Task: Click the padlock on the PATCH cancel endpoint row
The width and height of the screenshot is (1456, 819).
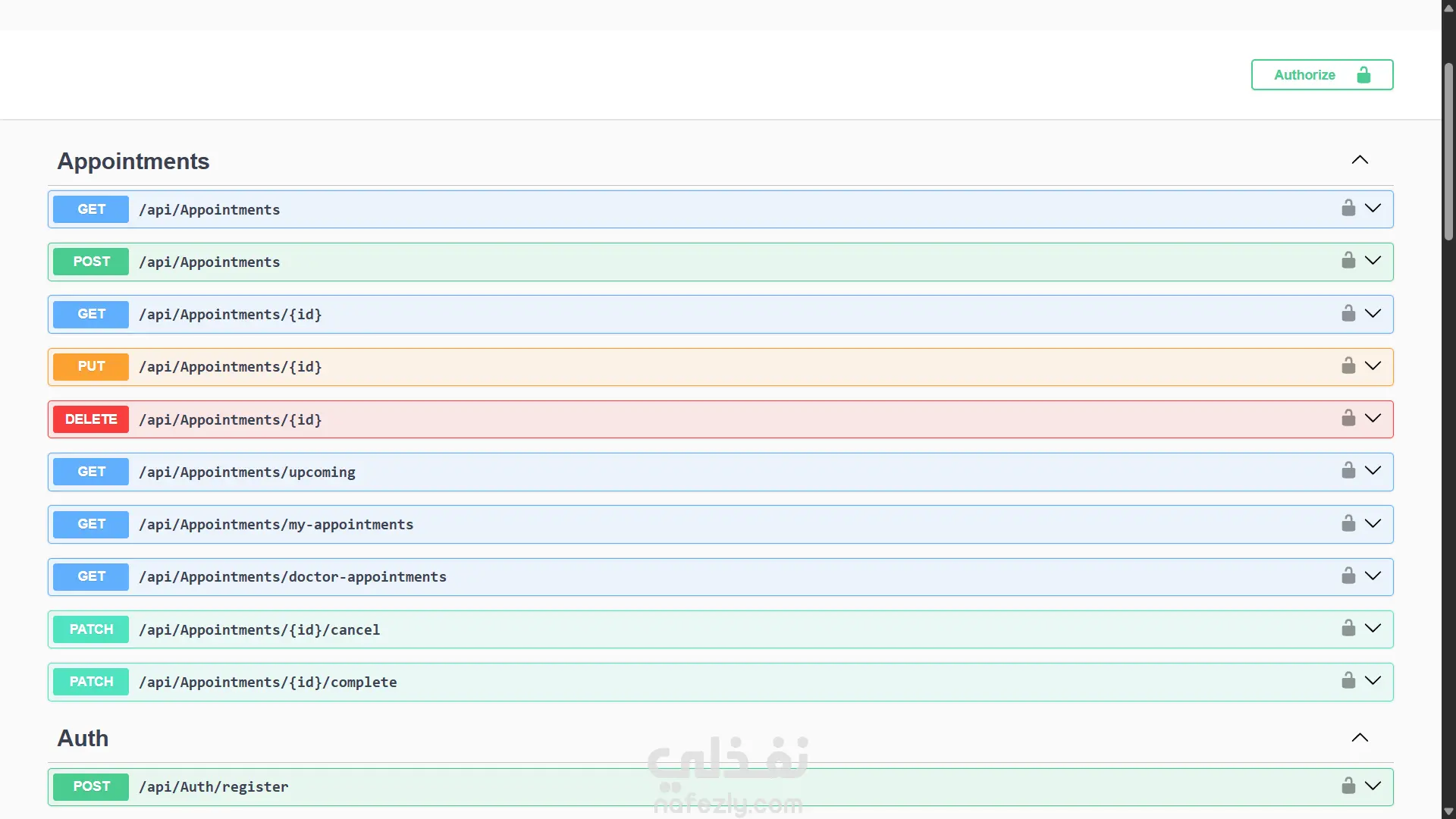Action: 1348,629
